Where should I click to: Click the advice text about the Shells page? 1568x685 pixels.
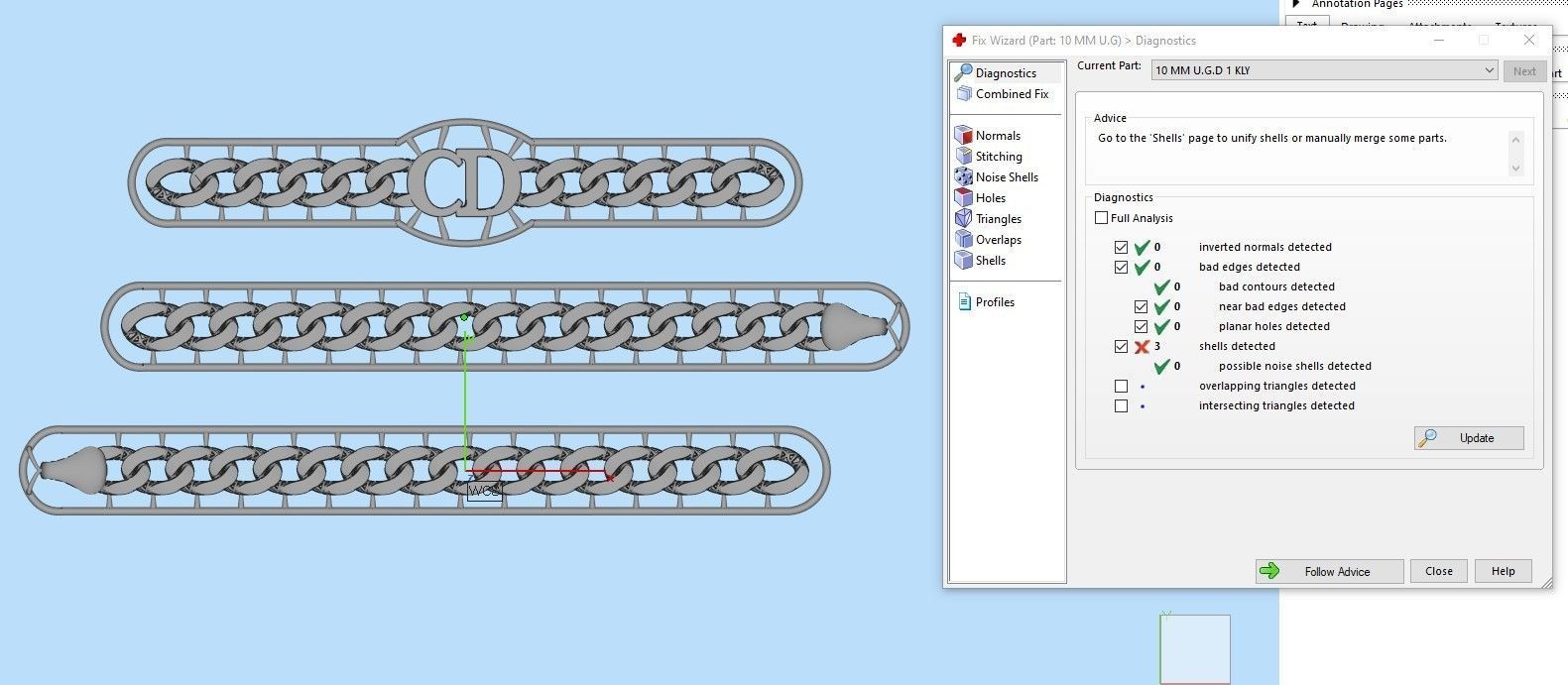[1271, 138]
